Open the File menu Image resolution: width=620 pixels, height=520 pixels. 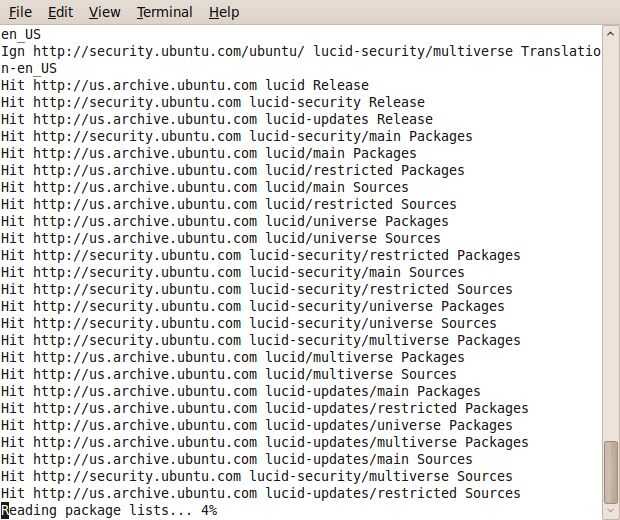click(x=20, y=12)
